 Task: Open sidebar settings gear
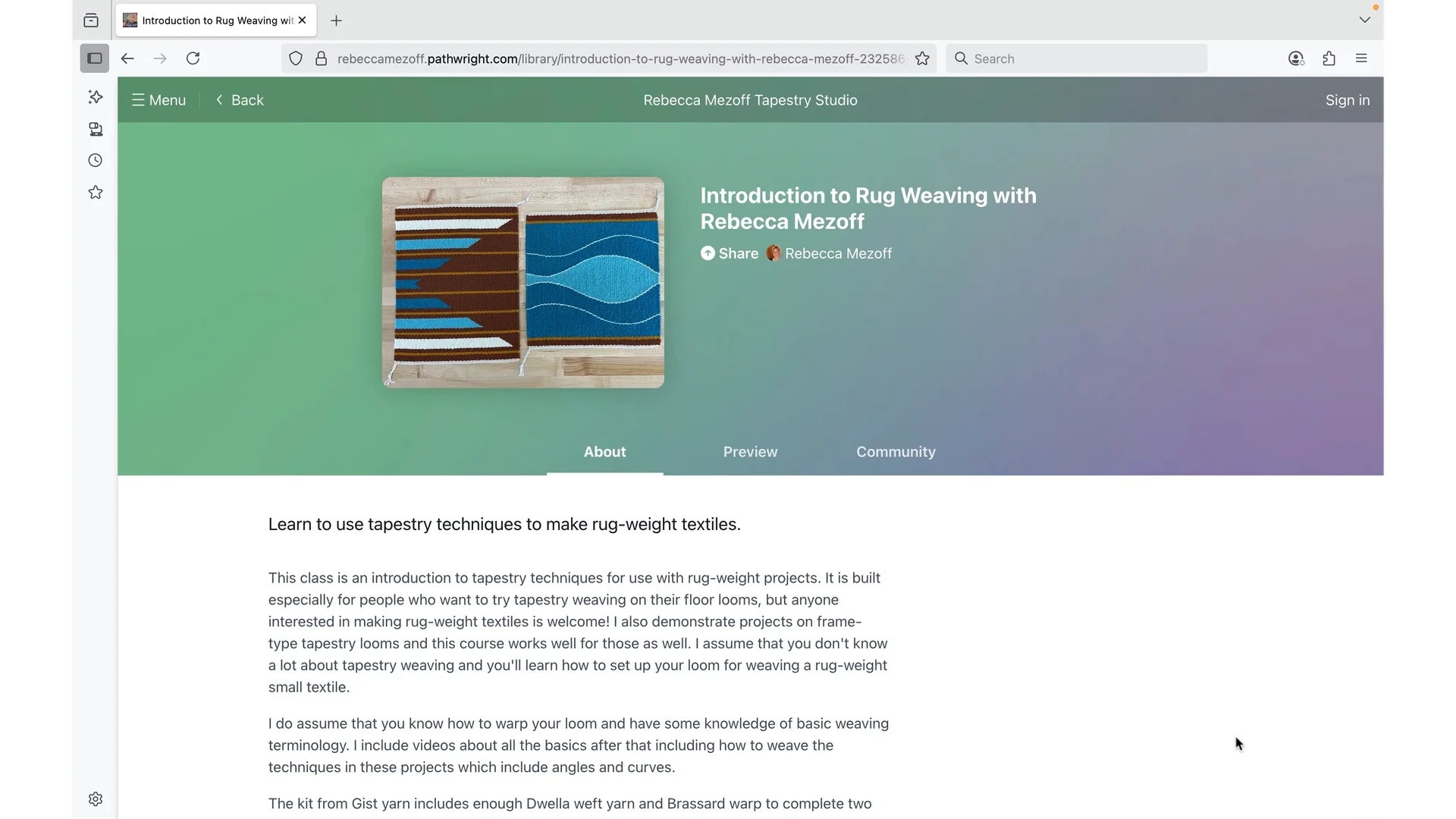tap(96, 799)
